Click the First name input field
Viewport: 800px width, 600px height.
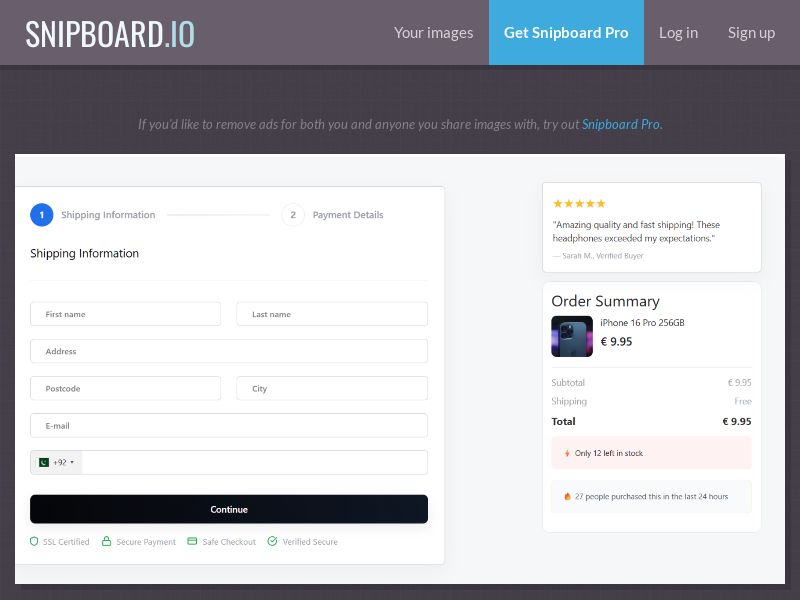click(x=125, y=313)
